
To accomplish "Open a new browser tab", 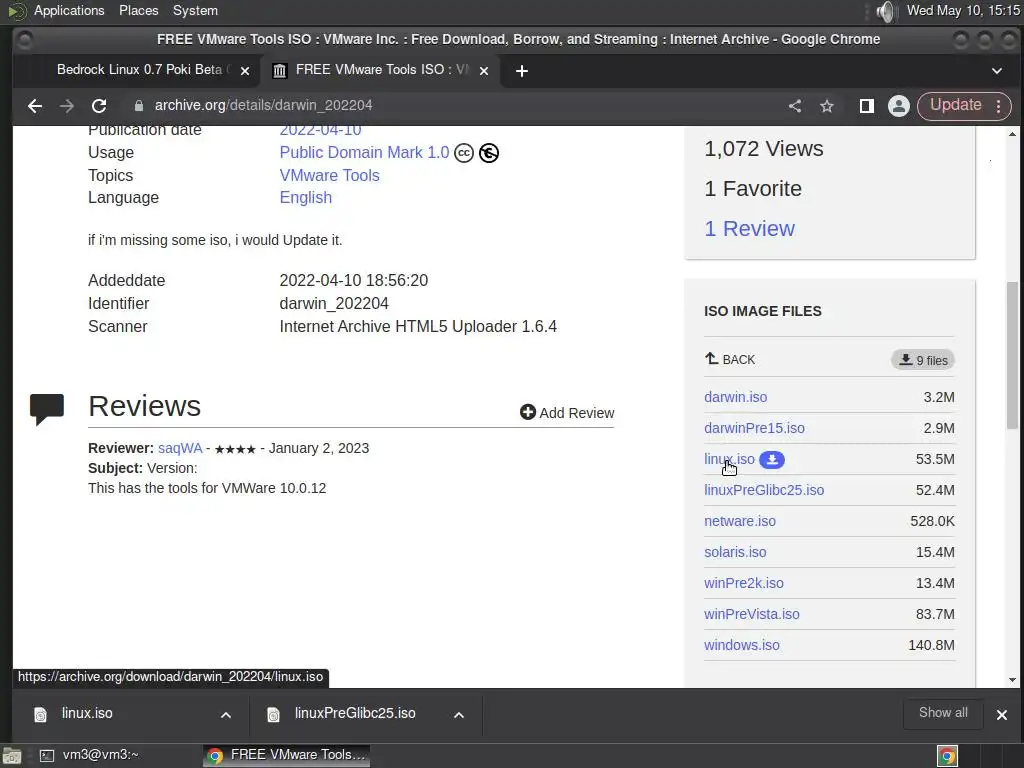I will point(521,71).
